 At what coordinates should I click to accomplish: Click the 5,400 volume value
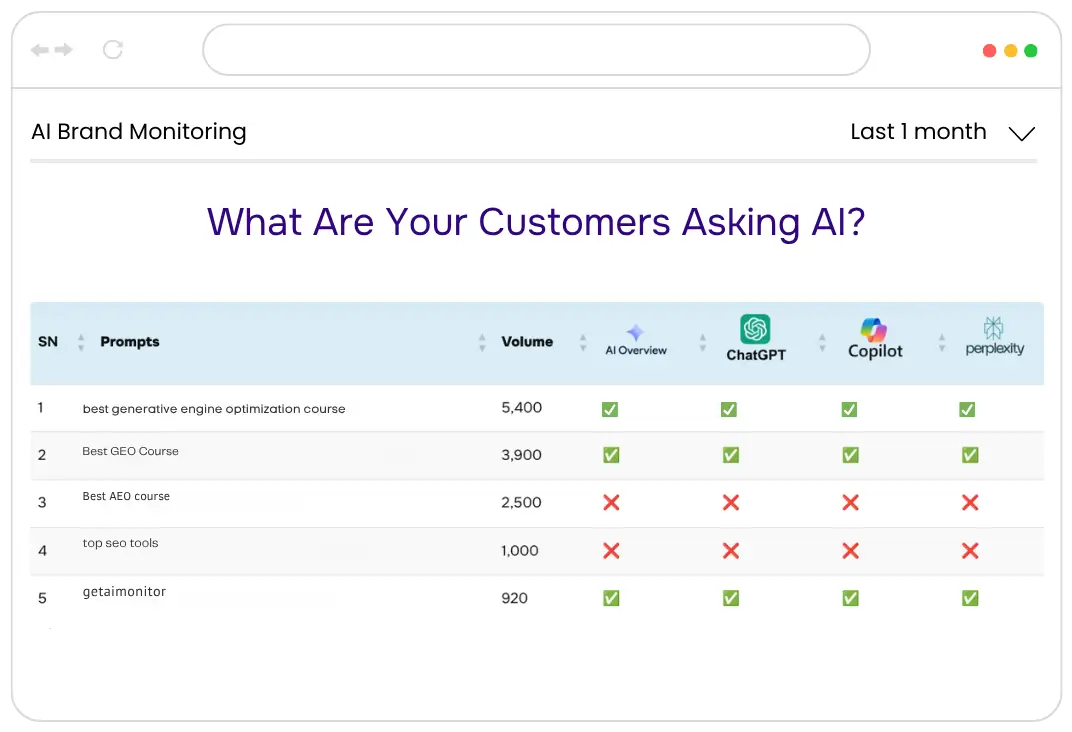(522, 408)
